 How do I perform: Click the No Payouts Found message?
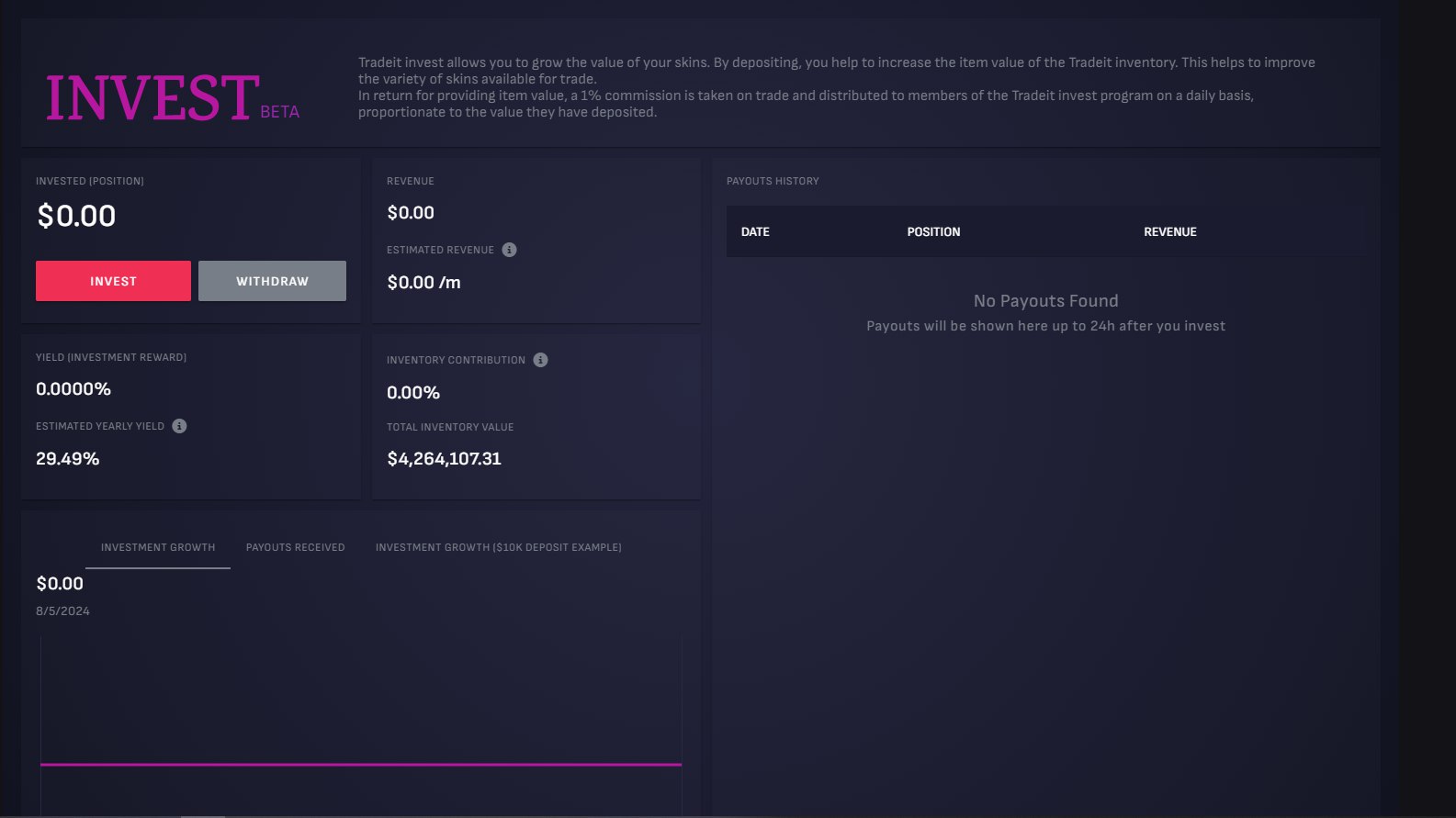(x=1045, y=301)
